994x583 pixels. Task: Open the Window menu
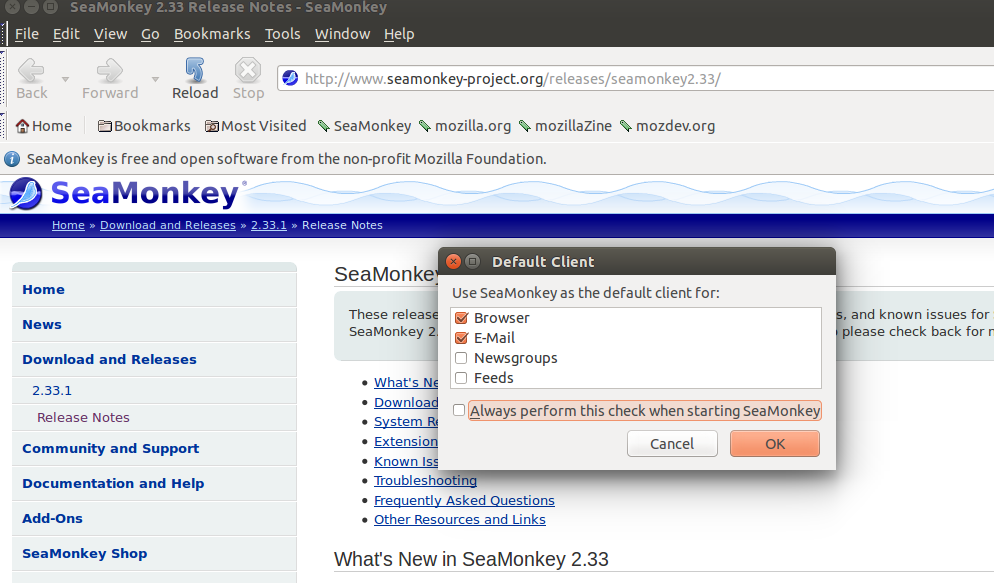coord(342,34)
